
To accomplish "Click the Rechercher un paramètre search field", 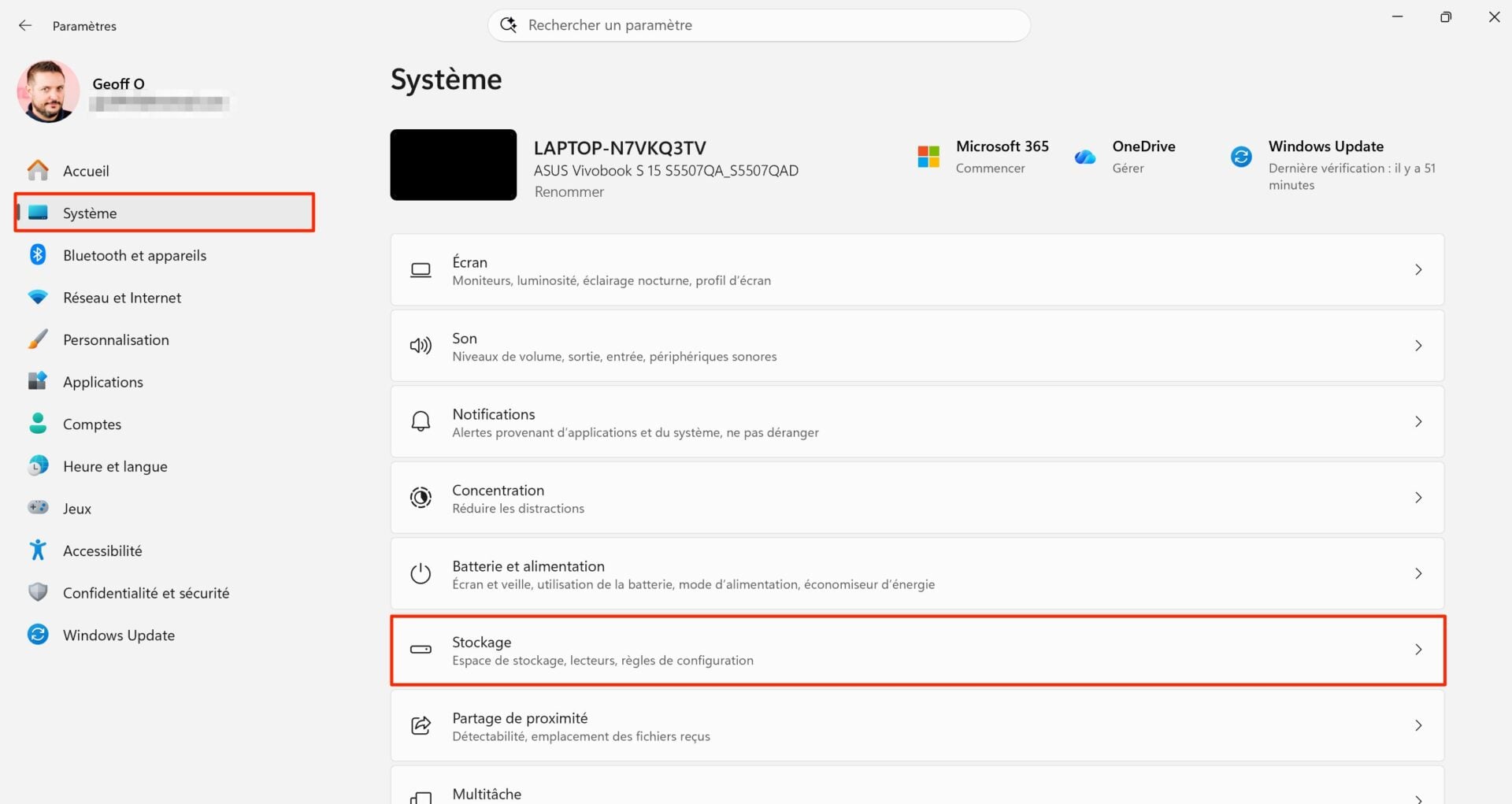I will tap(758, 24).
